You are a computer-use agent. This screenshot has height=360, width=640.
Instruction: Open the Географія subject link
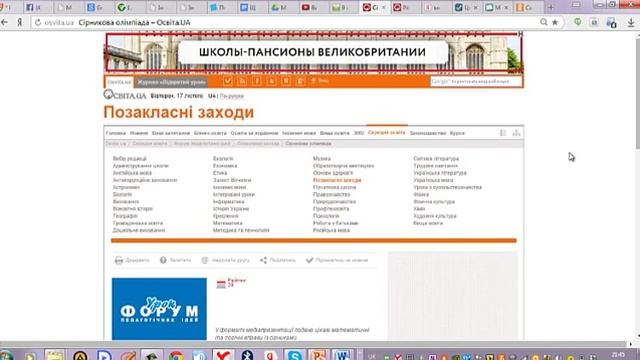coord(125,216)
